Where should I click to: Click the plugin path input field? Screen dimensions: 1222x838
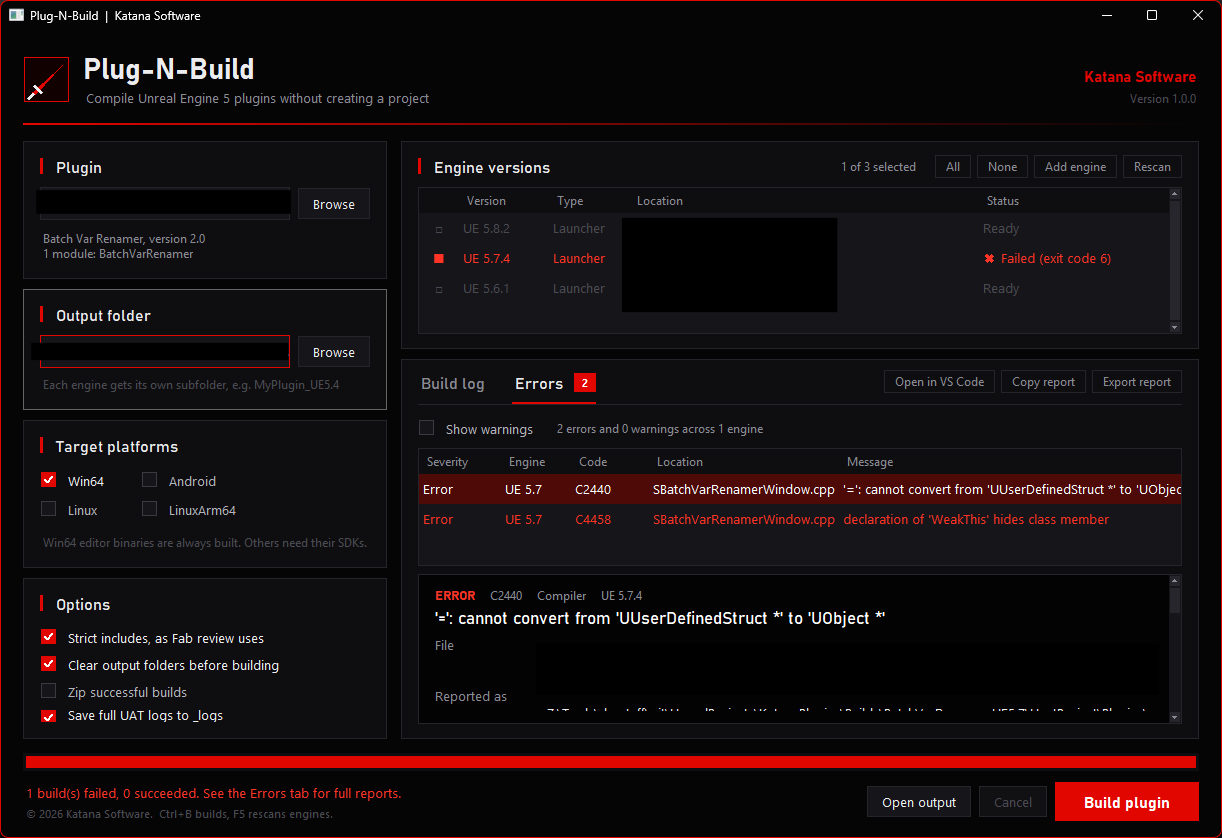click(165, 204)
